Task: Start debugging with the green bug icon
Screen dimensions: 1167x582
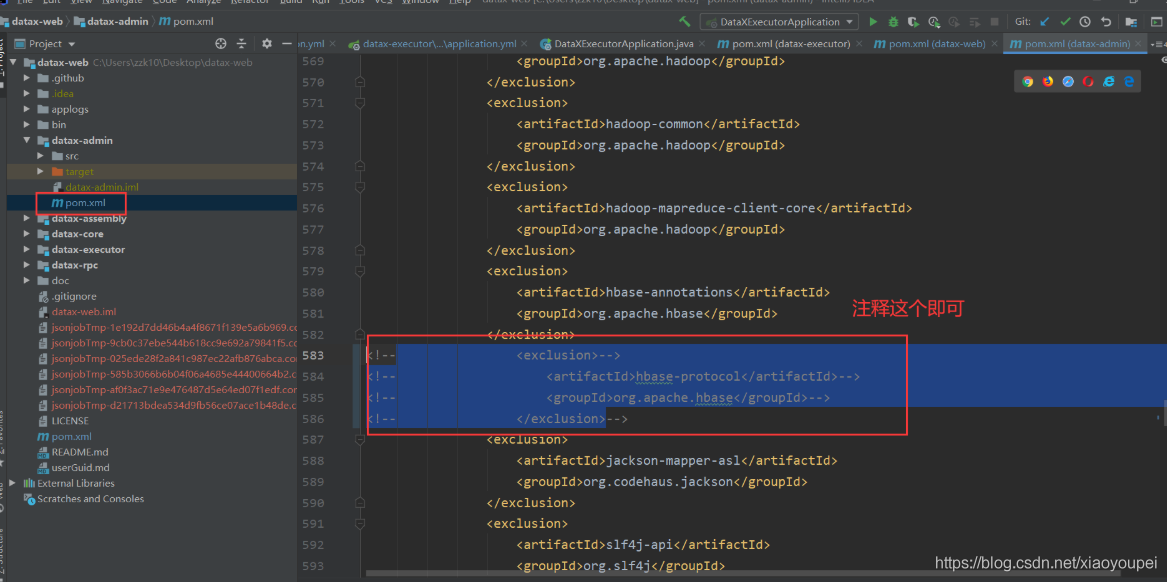Action: click(893, 22)
